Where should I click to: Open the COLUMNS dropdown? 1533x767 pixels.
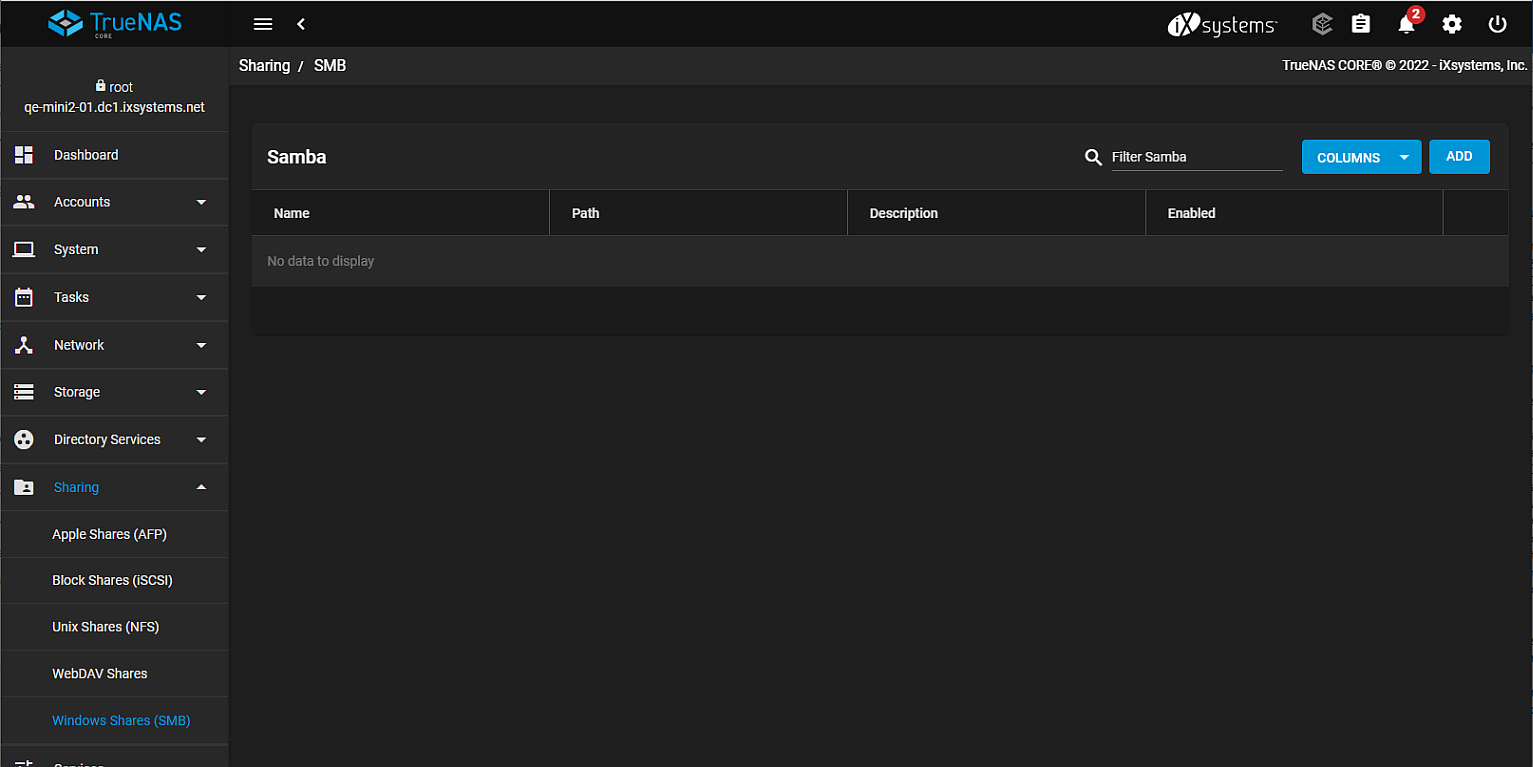click(x=1360, y=157)
